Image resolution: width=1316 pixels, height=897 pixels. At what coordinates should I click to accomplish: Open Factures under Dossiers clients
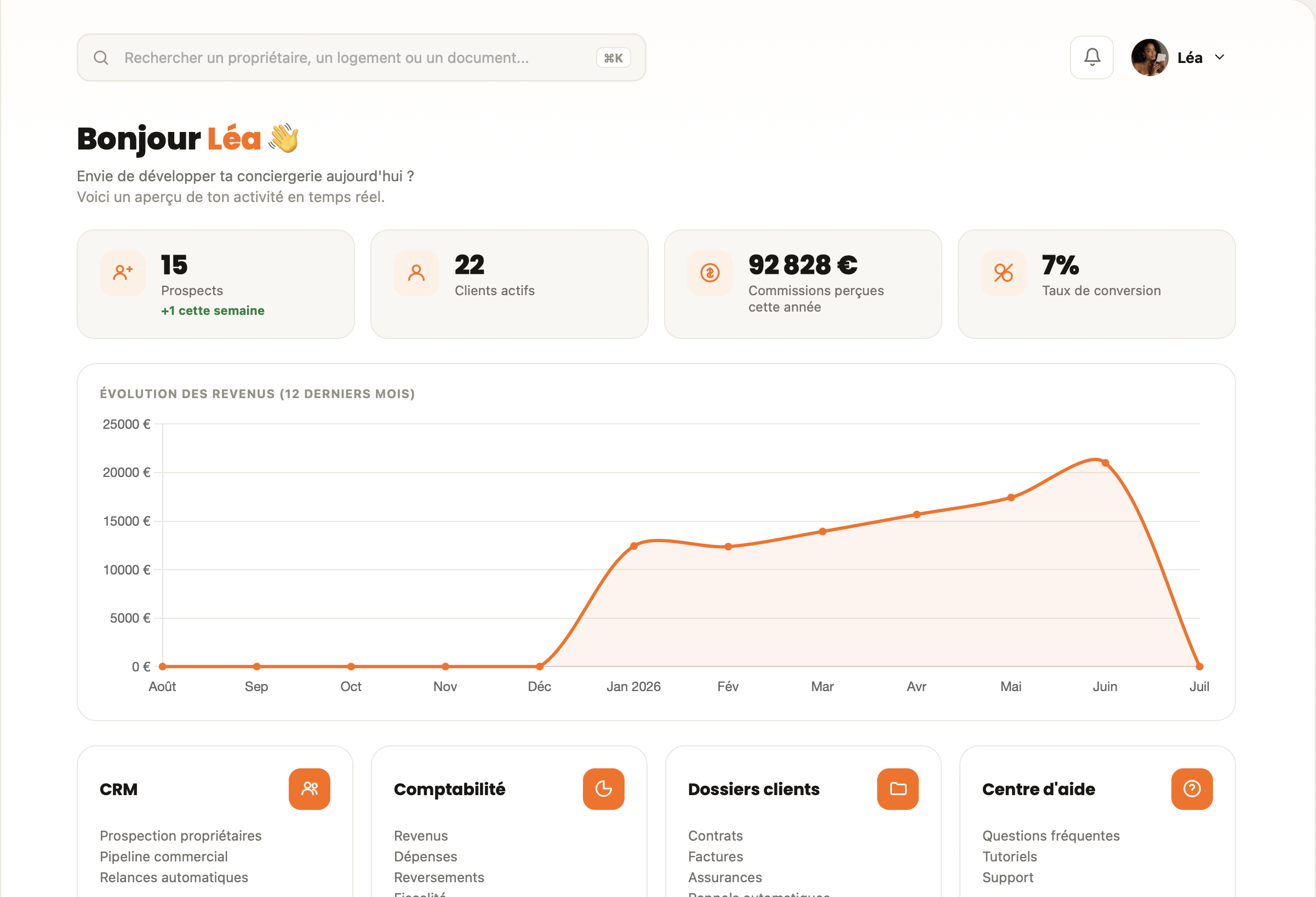pos(715,856)
